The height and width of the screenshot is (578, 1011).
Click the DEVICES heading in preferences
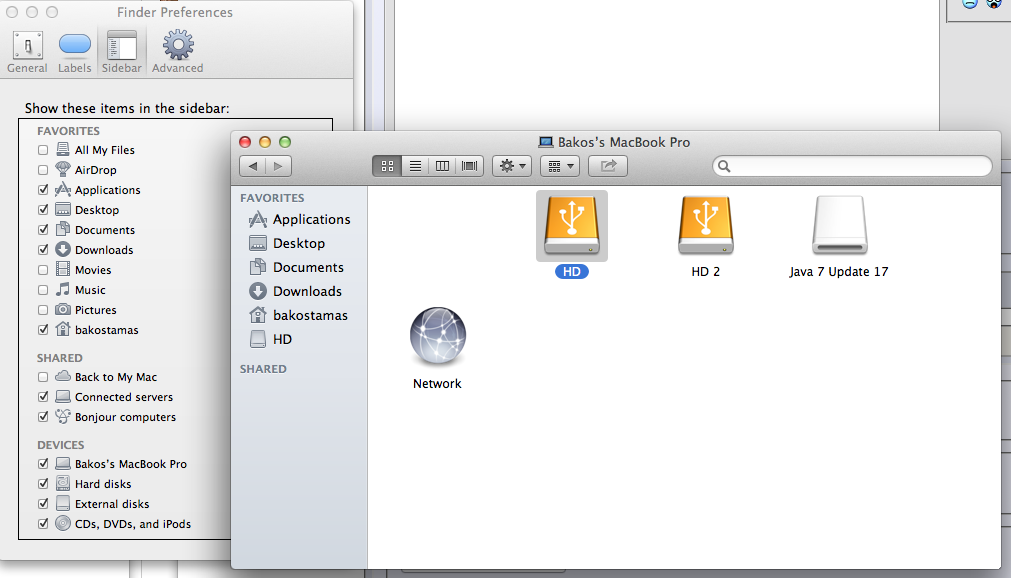coord(61,445)
